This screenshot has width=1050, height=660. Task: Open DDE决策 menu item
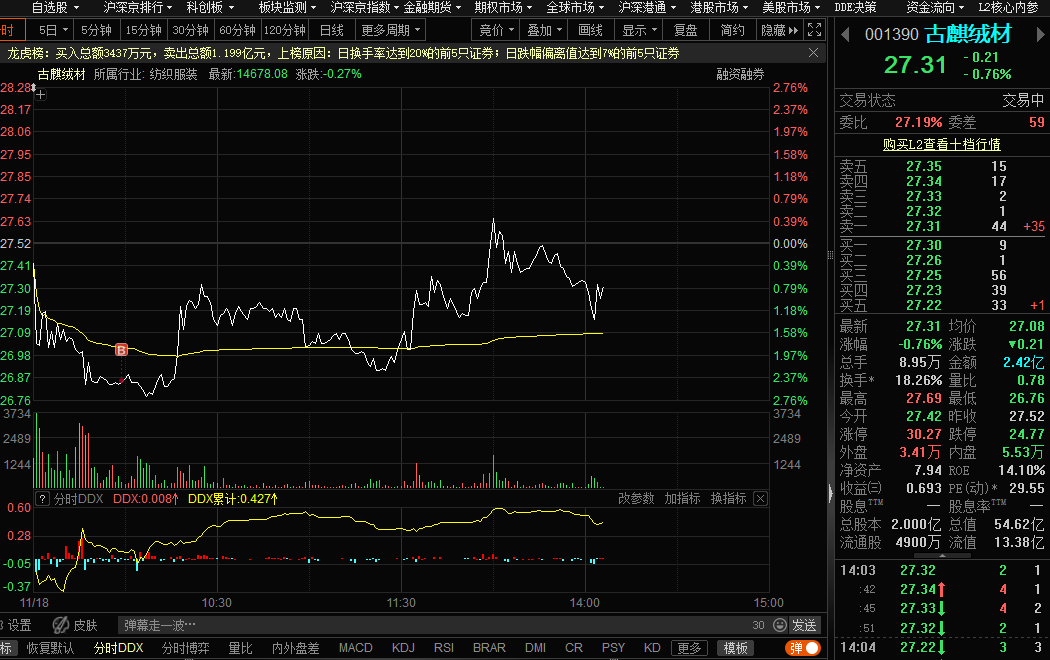click(855, 7)
